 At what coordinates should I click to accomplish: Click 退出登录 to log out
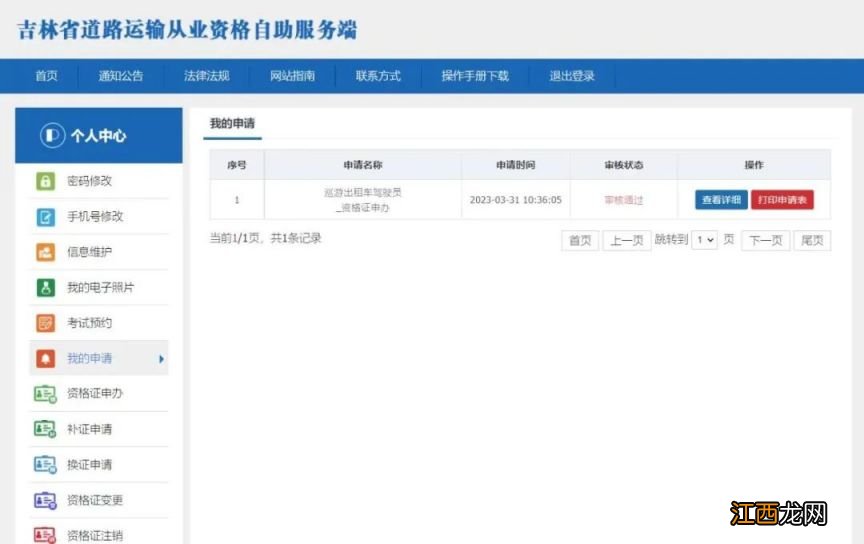click(572, 76)
